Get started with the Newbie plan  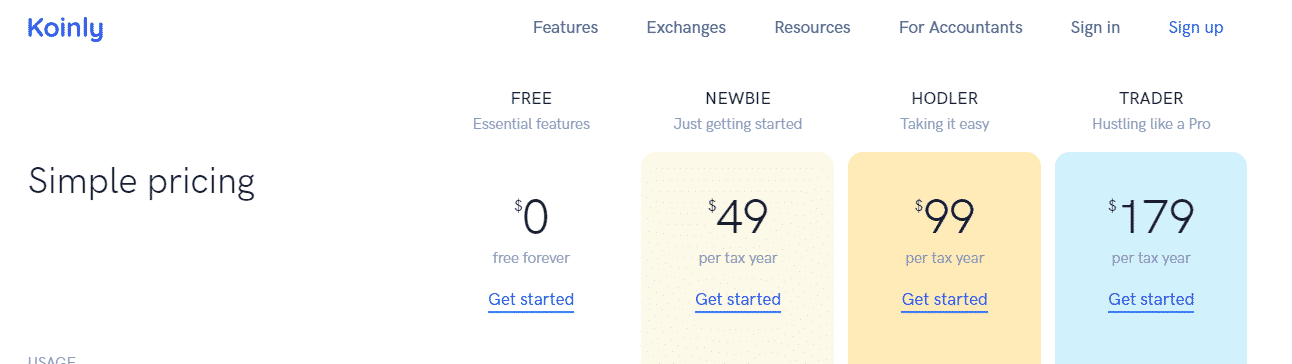tap(738, 299)
